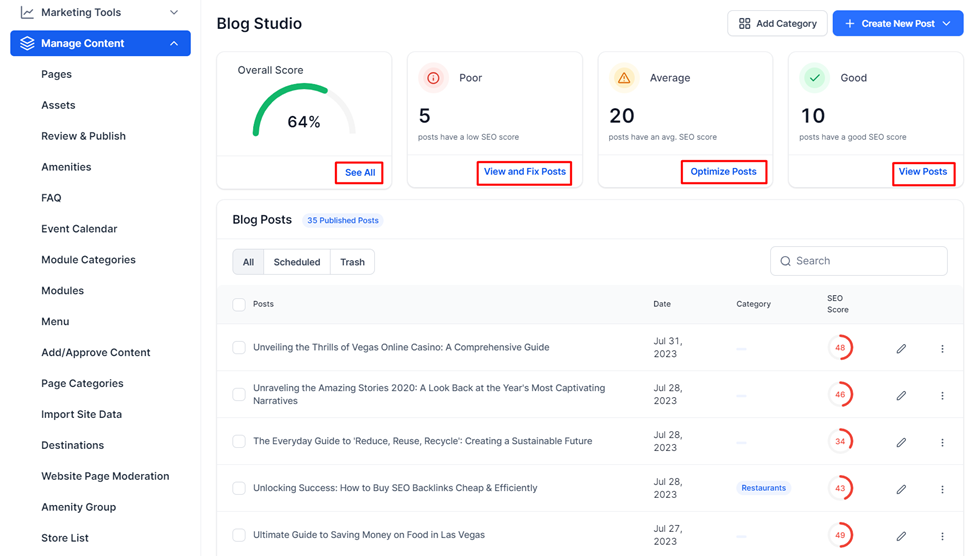Click the orange Average warning icon

pyautogui.click(x=624, y=78)
